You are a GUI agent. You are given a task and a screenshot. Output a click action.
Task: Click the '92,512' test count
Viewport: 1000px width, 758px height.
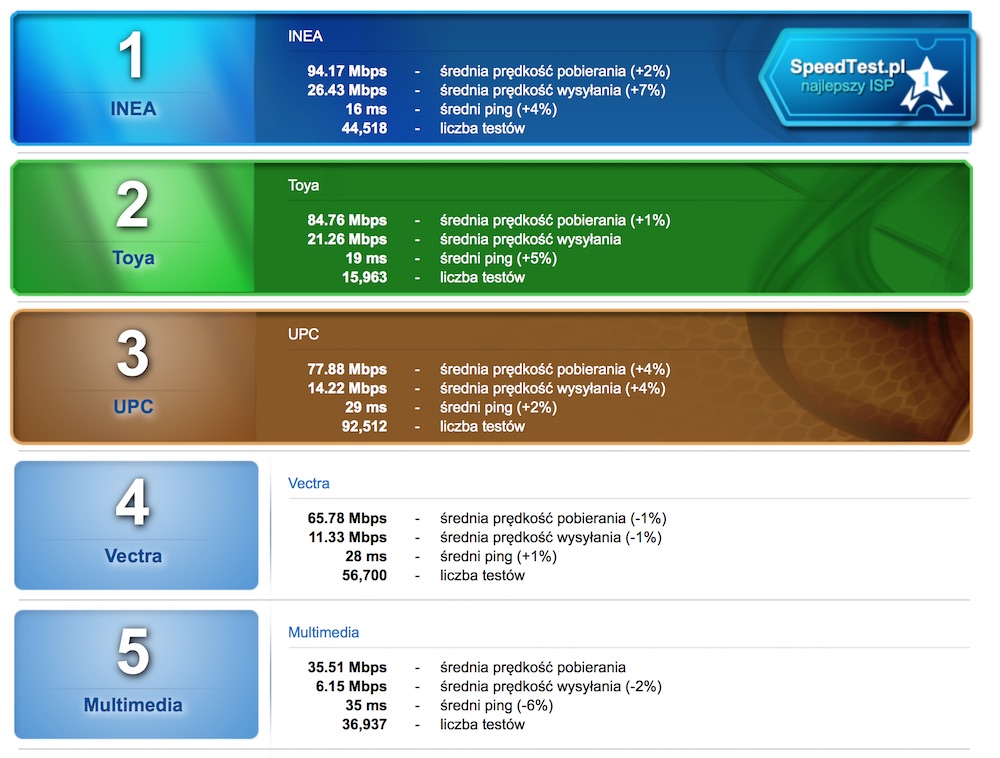click(365, 426)
